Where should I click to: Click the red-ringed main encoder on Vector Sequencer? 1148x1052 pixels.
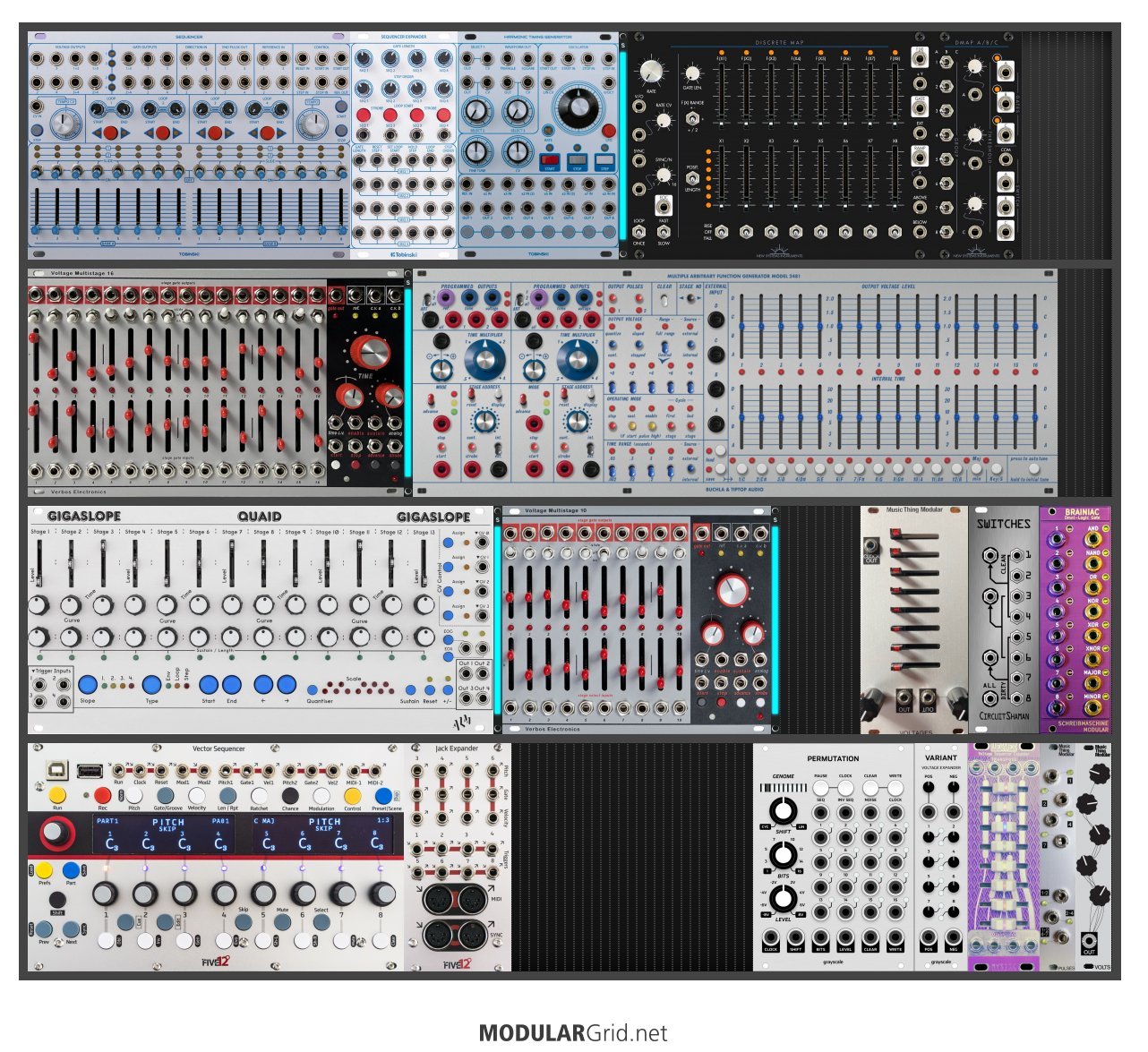(56, 834)
